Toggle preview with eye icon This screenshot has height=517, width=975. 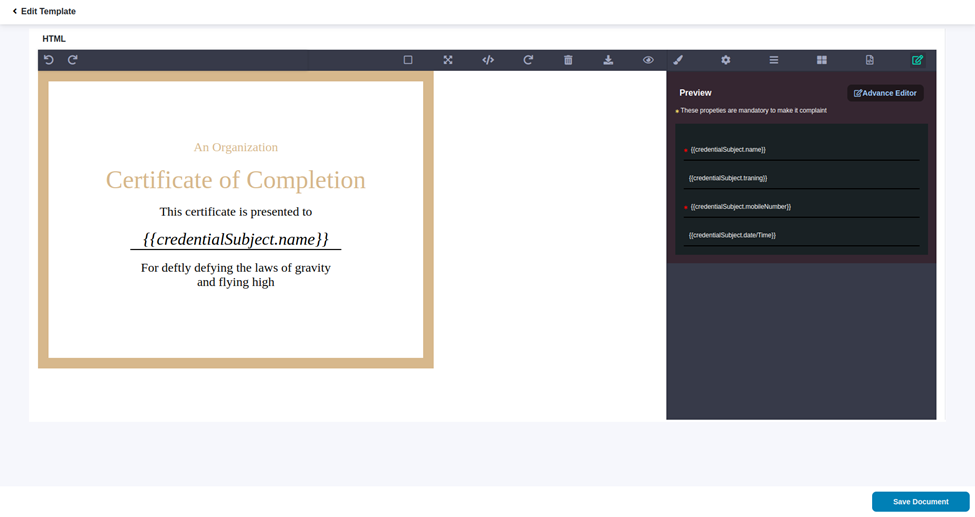click(648, 60)
